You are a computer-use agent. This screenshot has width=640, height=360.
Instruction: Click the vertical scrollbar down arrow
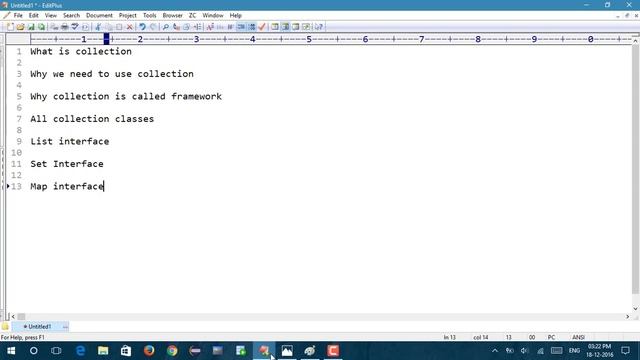pos(635,309)
